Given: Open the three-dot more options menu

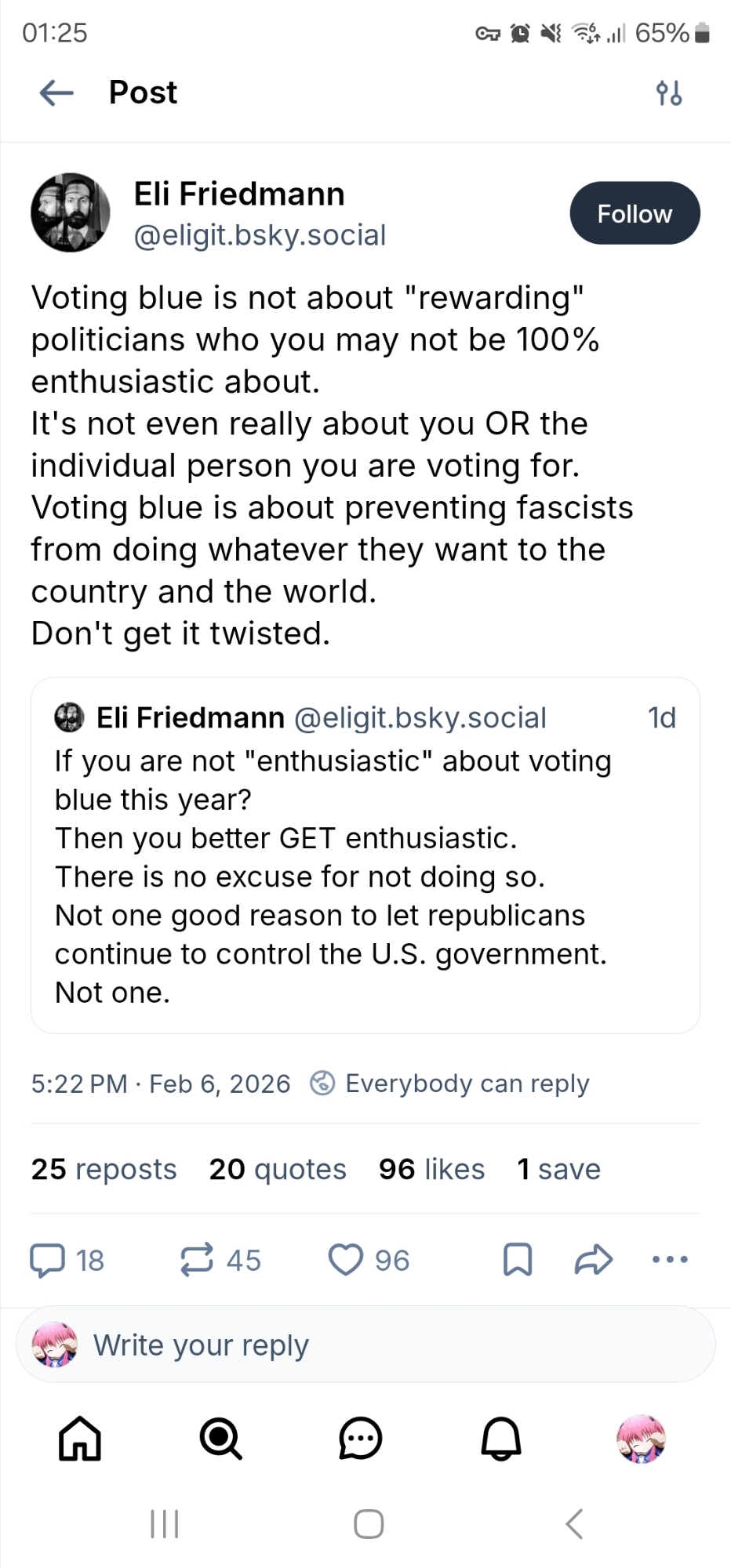Looking at the screenshot, I should pyautogui.click(x=670, y=1260).
